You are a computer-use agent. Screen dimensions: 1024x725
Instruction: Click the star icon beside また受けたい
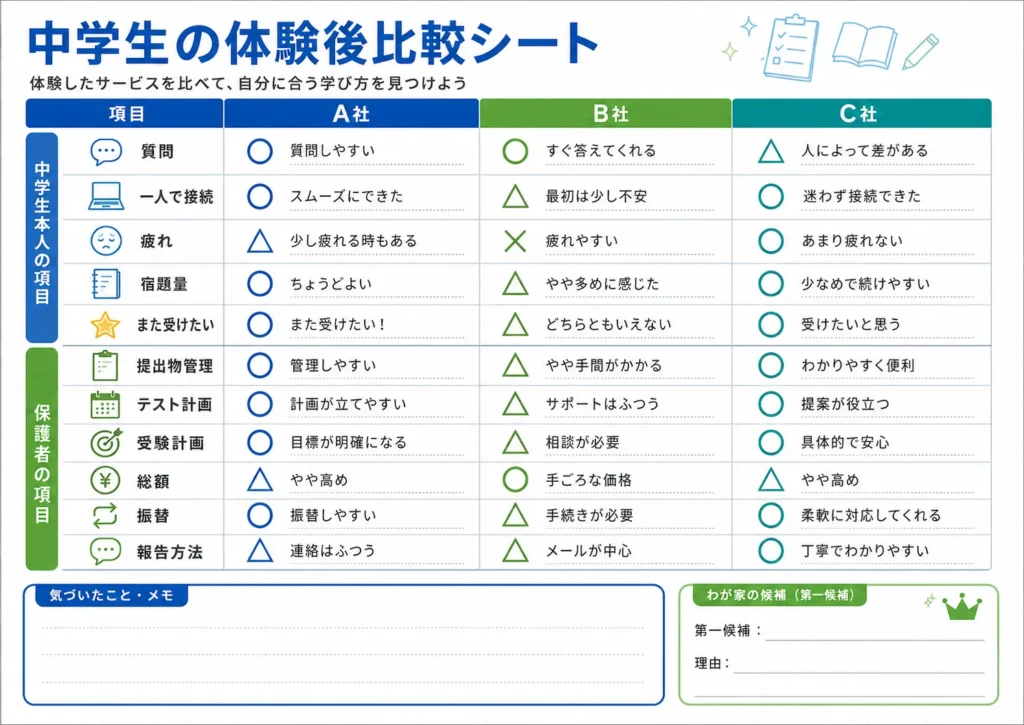tap(105, 325)
